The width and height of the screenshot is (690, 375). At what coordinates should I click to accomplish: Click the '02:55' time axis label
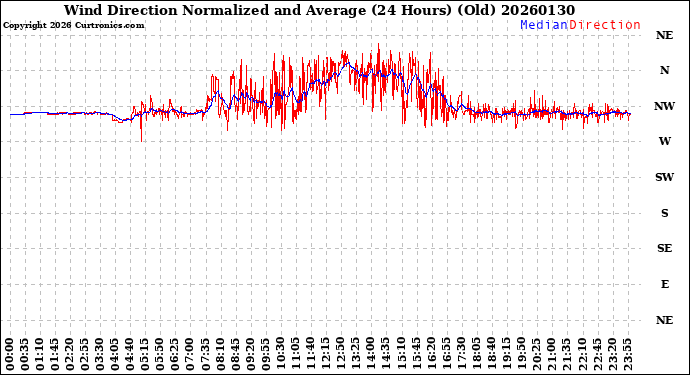tap(85, 355)
